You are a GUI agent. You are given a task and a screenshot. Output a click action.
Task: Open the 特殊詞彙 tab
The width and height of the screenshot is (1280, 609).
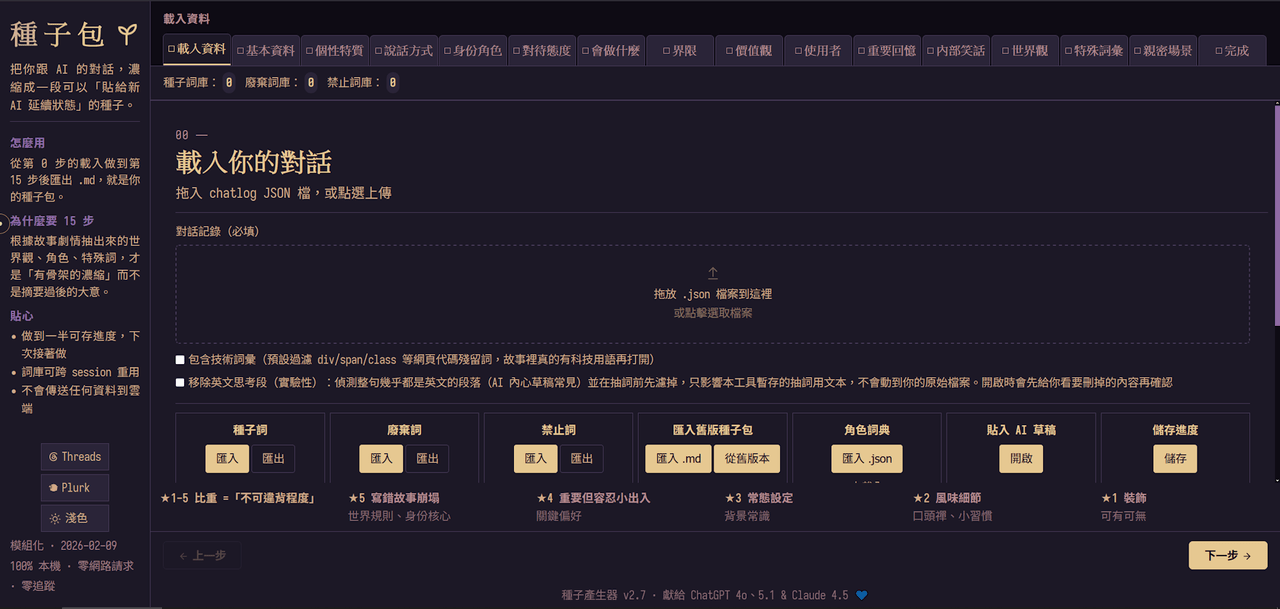(x=1094, y=50)
